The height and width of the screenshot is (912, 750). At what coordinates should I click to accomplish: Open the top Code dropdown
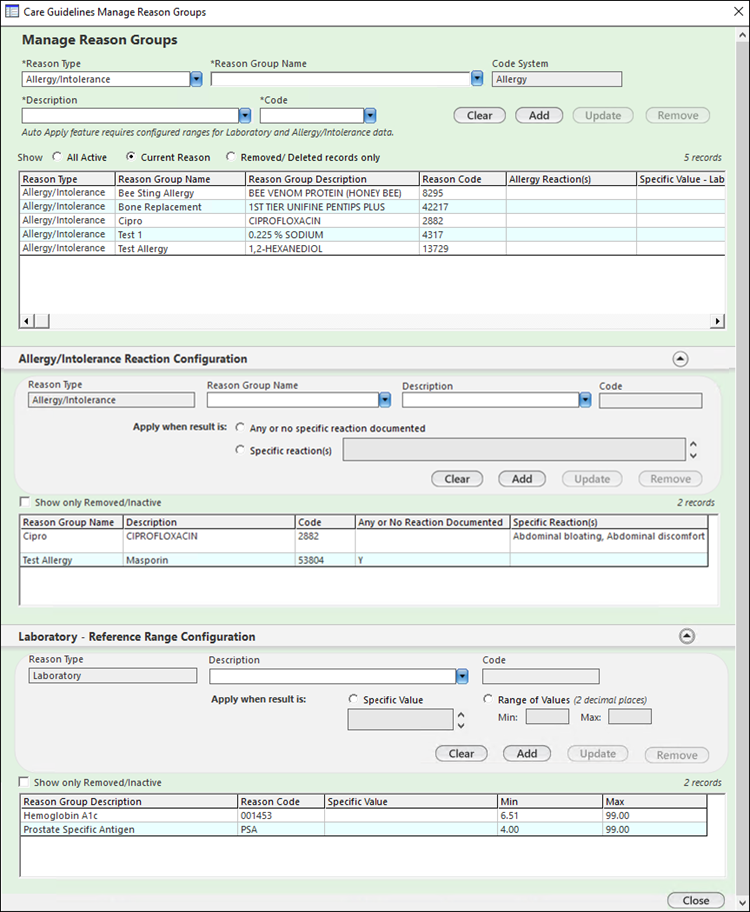pyautogui.click(x=370, y=115)
